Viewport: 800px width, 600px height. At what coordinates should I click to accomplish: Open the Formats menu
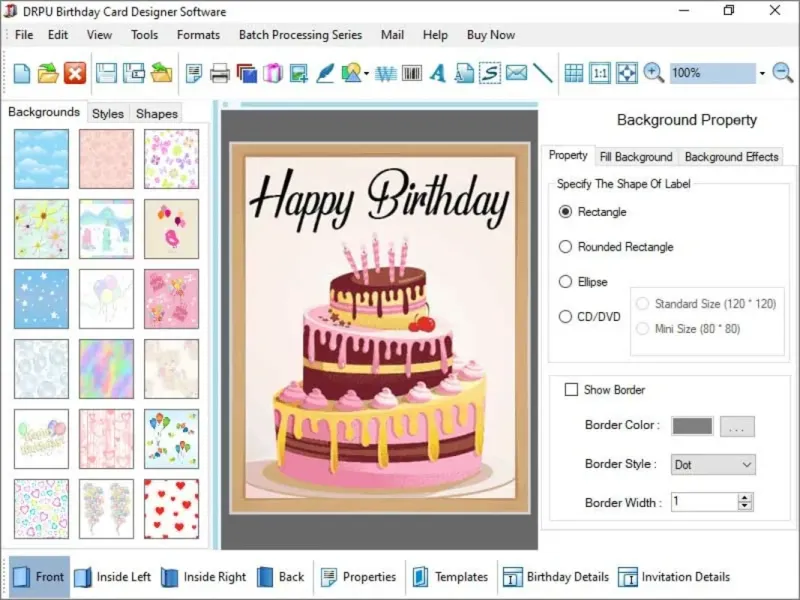click(x=198, y=35)
